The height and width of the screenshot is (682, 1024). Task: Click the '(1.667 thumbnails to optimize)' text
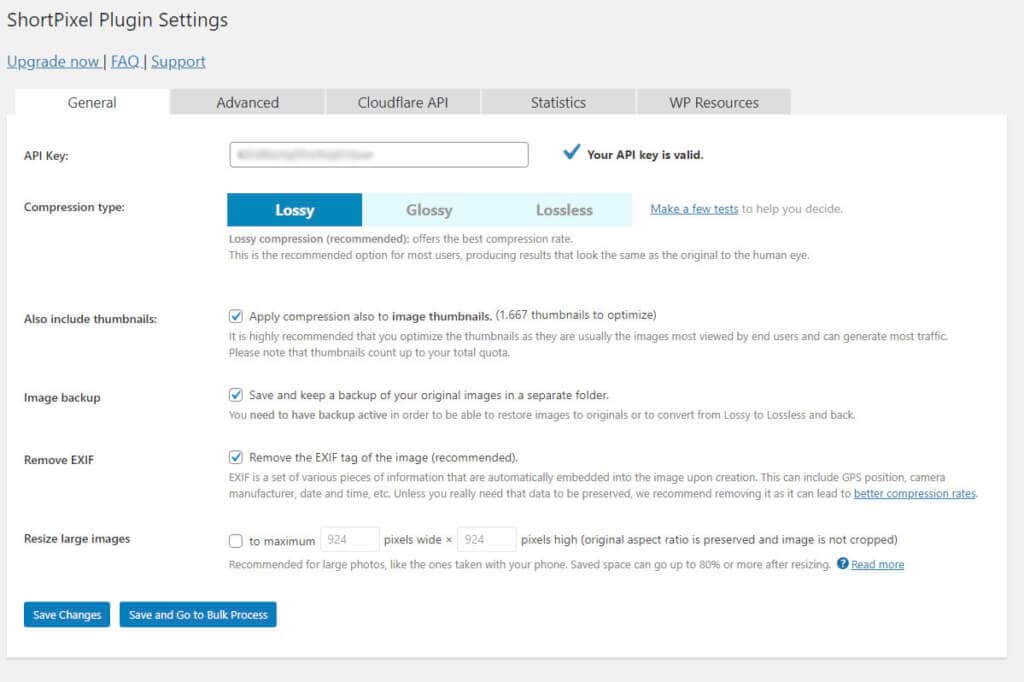coord(576,315)
